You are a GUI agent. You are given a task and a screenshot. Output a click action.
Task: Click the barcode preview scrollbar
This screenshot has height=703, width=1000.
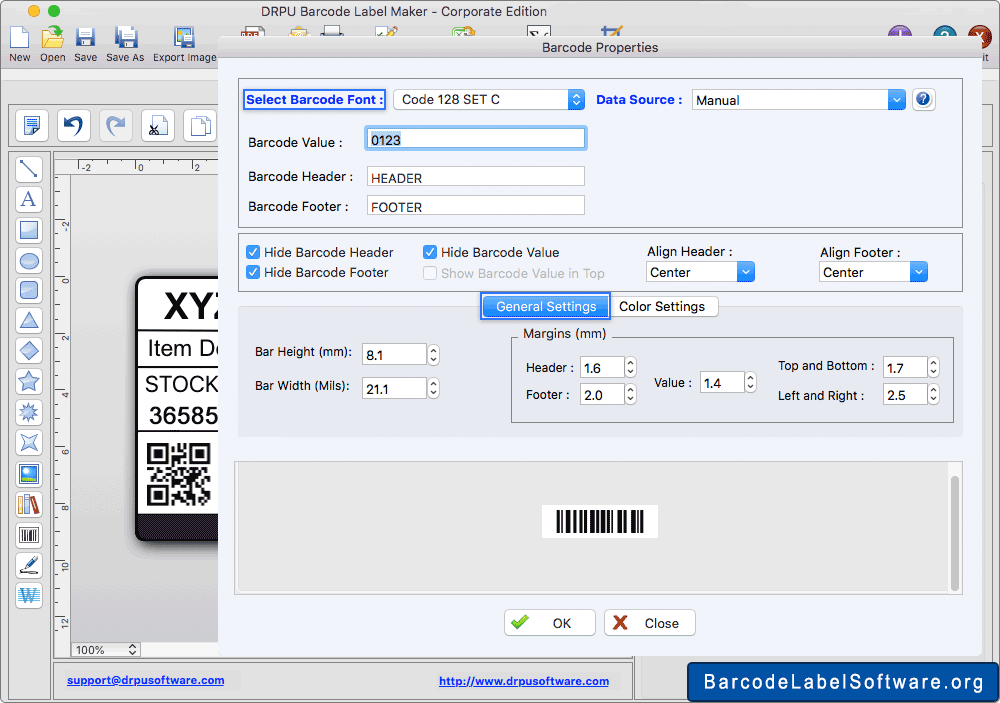point(955,533)
